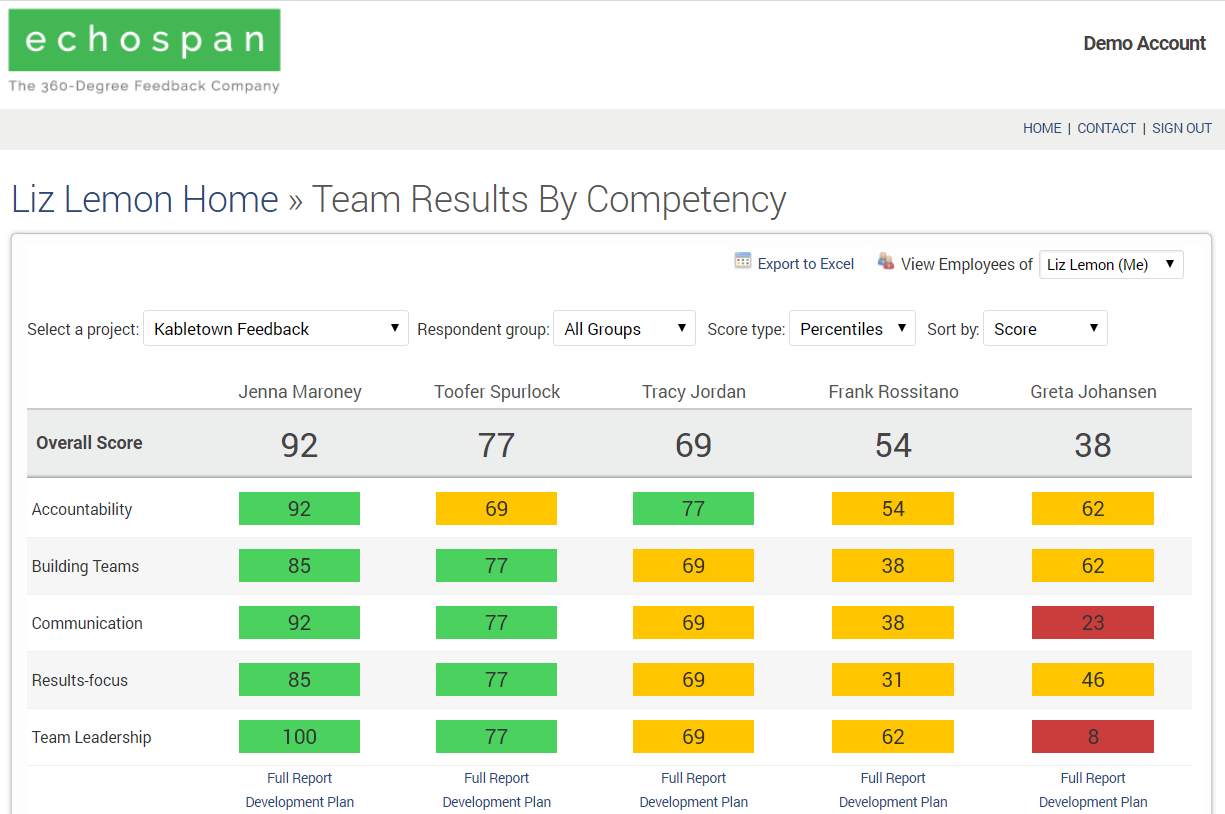
Task: Open Jenna Maroney's Full Report
Action: tap(299, 778)
